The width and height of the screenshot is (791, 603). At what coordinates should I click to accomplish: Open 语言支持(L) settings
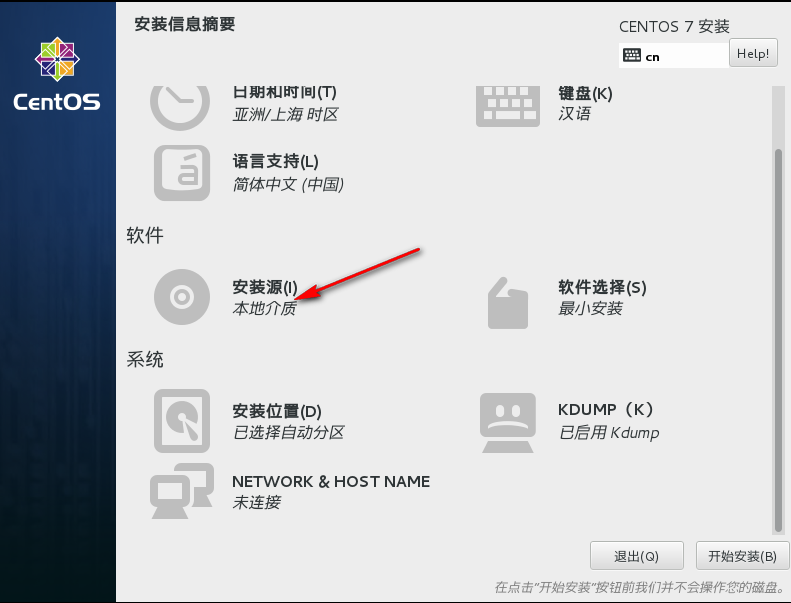[x=275, y=161]
